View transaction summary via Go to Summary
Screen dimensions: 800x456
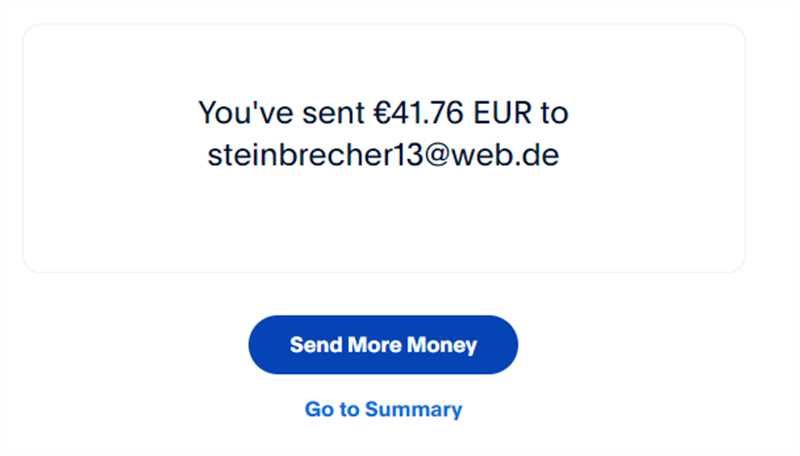(383, 409)
